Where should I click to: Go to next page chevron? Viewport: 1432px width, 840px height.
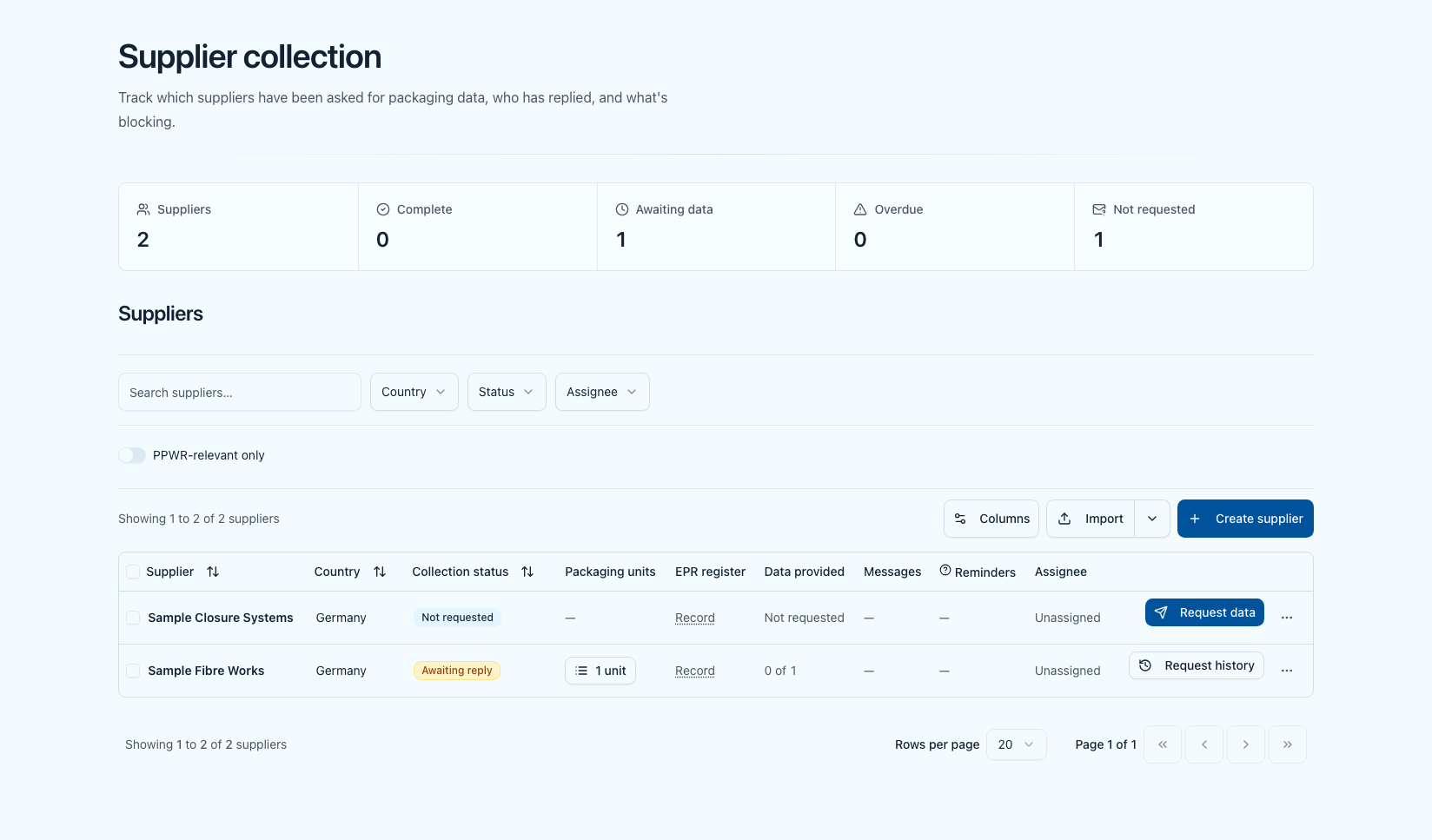pos(1246,744)
